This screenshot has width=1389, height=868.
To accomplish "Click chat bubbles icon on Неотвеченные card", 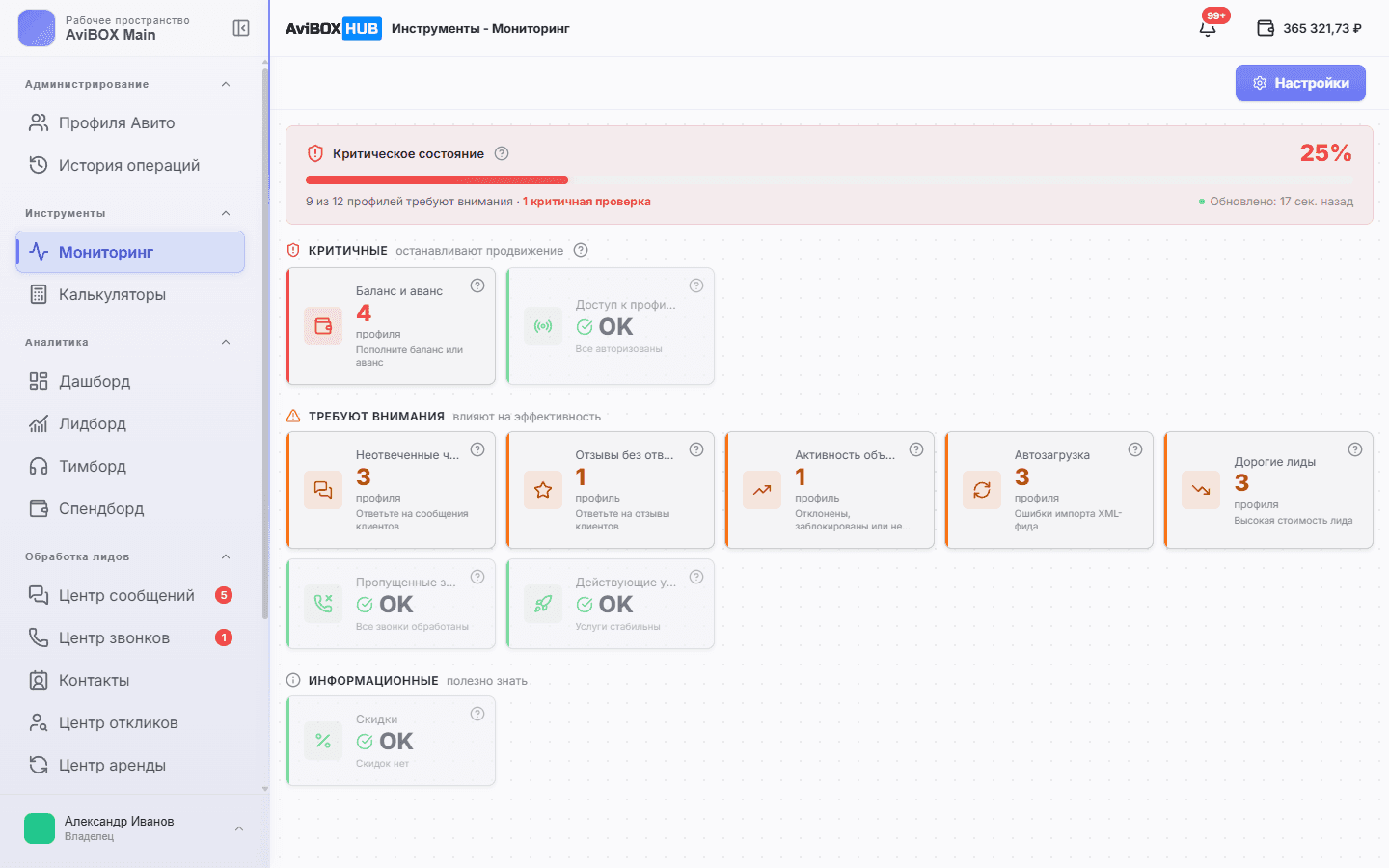I will pos(323,490).
